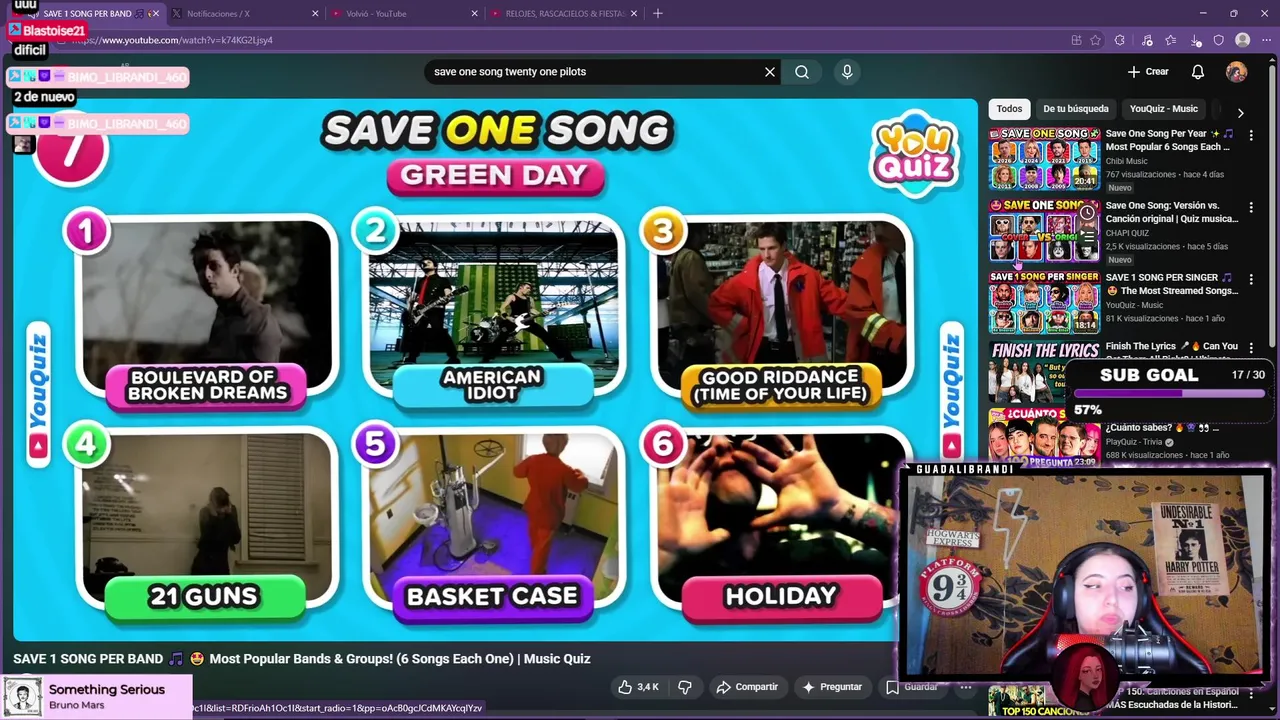
Task: Start voice search with microphone icon
Action: click(x=847, y=72)
